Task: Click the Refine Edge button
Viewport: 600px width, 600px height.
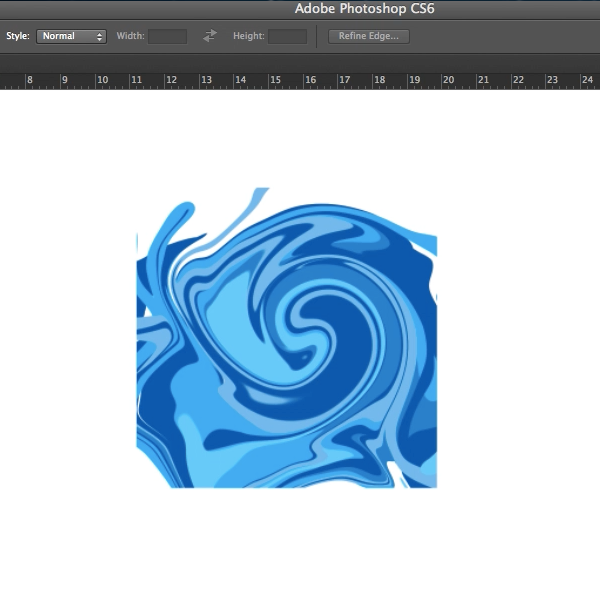Action: (x=368, y=36)
